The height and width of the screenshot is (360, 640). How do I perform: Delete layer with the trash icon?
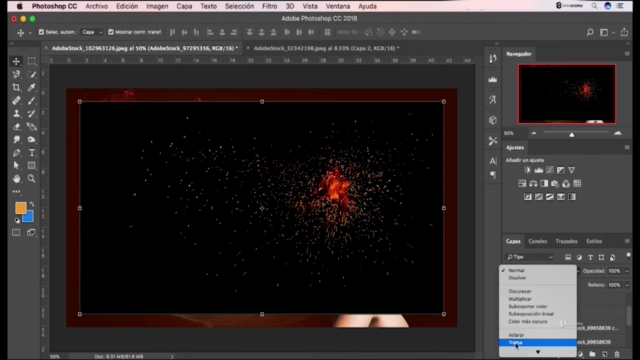[x=617, y=354]
